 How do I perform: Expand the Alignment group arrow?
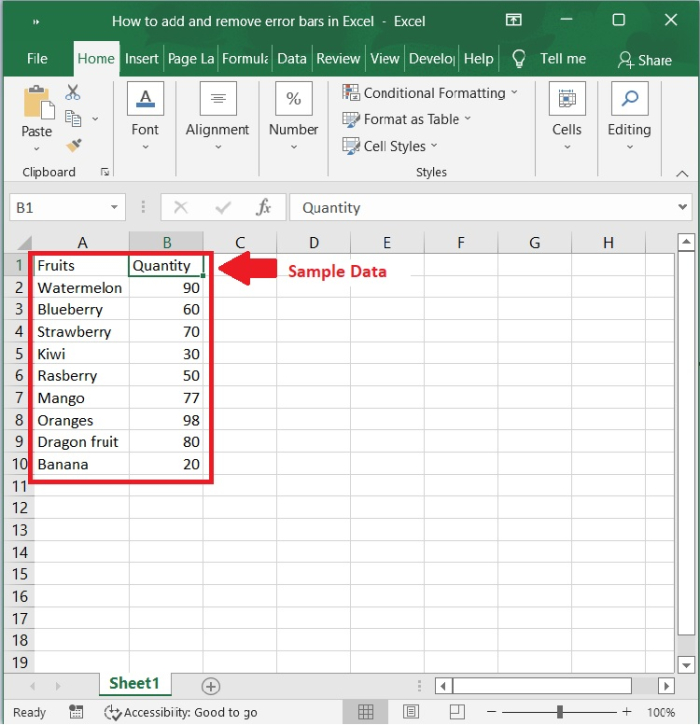tap(218, 147)
